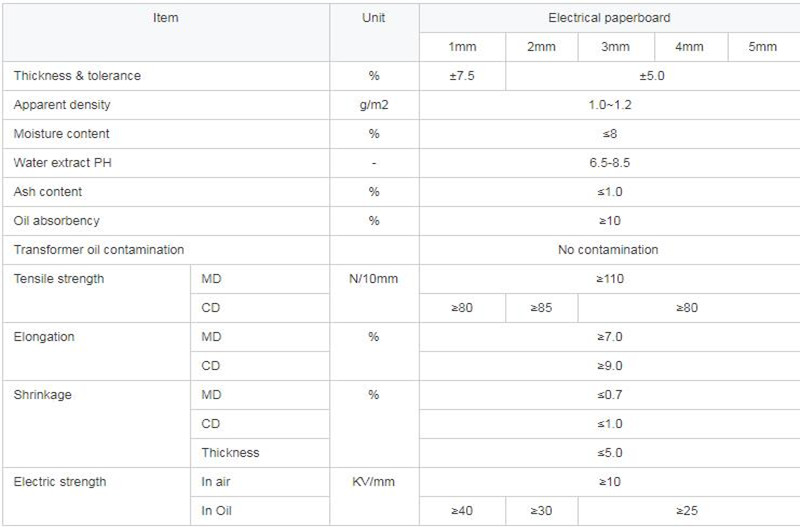Click the ≥85 tensile CD value

(541, 308)
